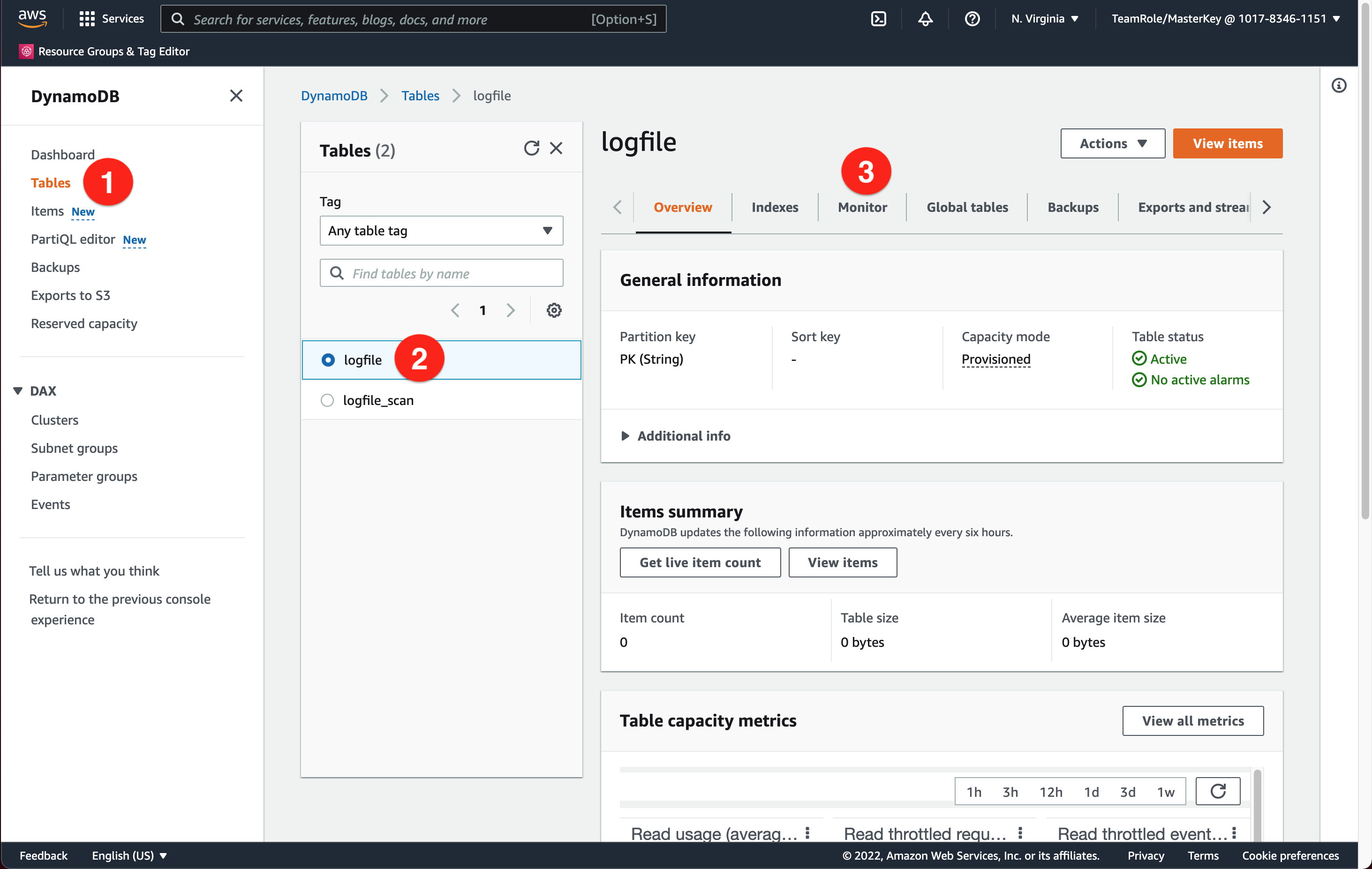
Task: Switch to the Backups tab
Action: (x=1073, y=207)
